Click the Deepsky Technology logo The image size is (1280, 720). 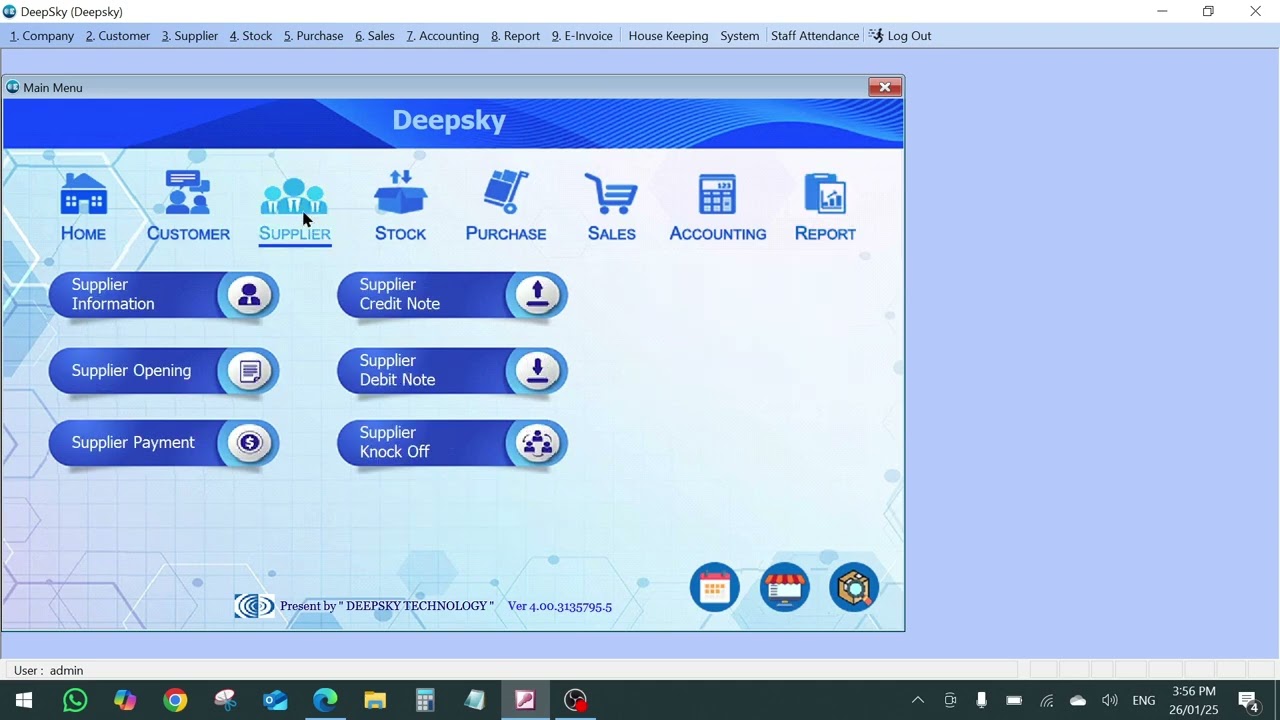pos(254,606)
